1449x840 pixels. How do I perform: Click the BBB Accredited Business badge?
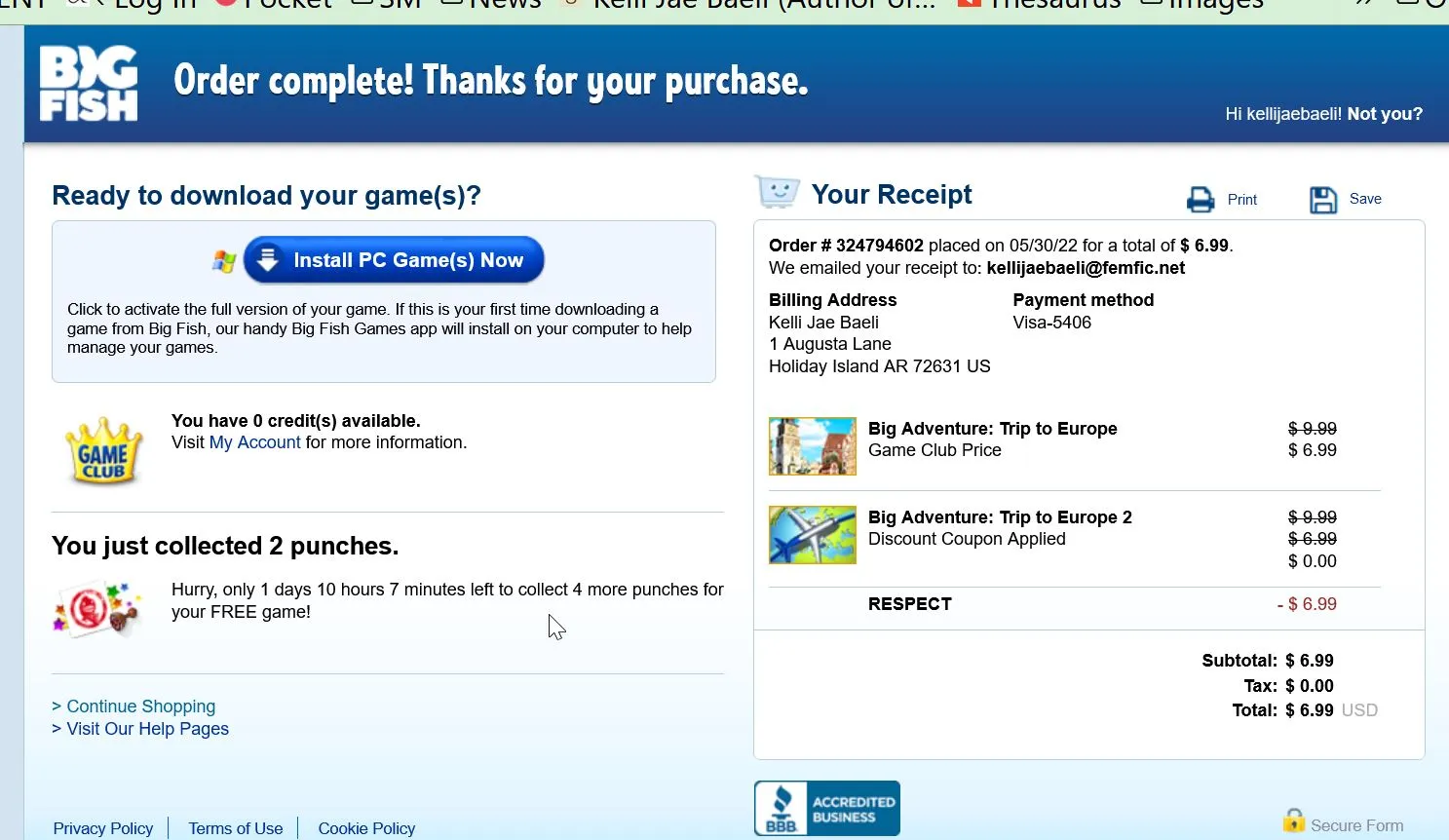point(826,808)
